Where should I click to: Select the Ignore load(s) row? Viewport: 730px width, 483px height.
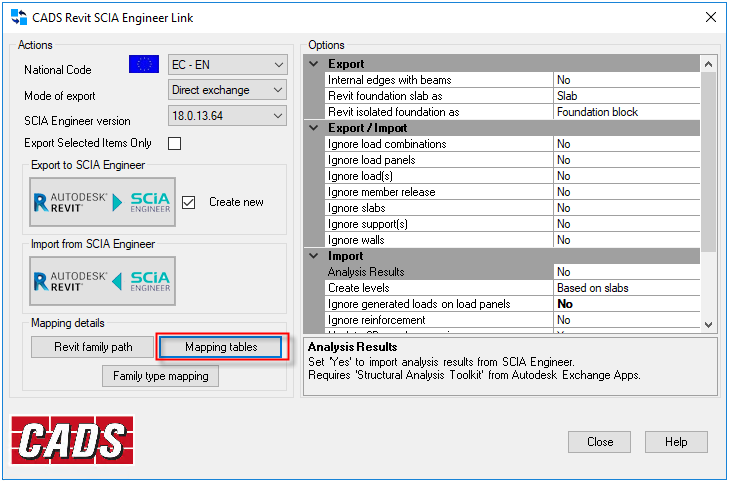[512, 176]
